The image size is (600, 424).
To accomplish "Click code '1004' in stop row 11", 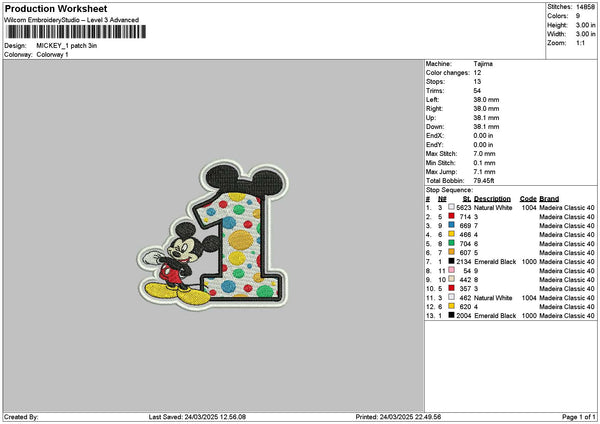I will tap(529, 298).
